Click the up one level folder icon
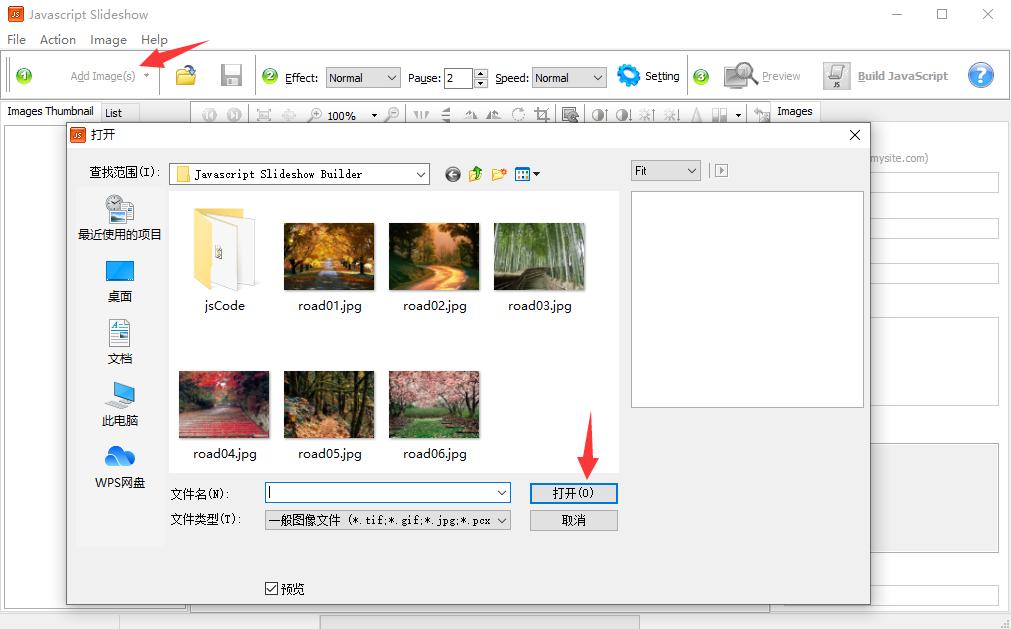 click(475, 174)
